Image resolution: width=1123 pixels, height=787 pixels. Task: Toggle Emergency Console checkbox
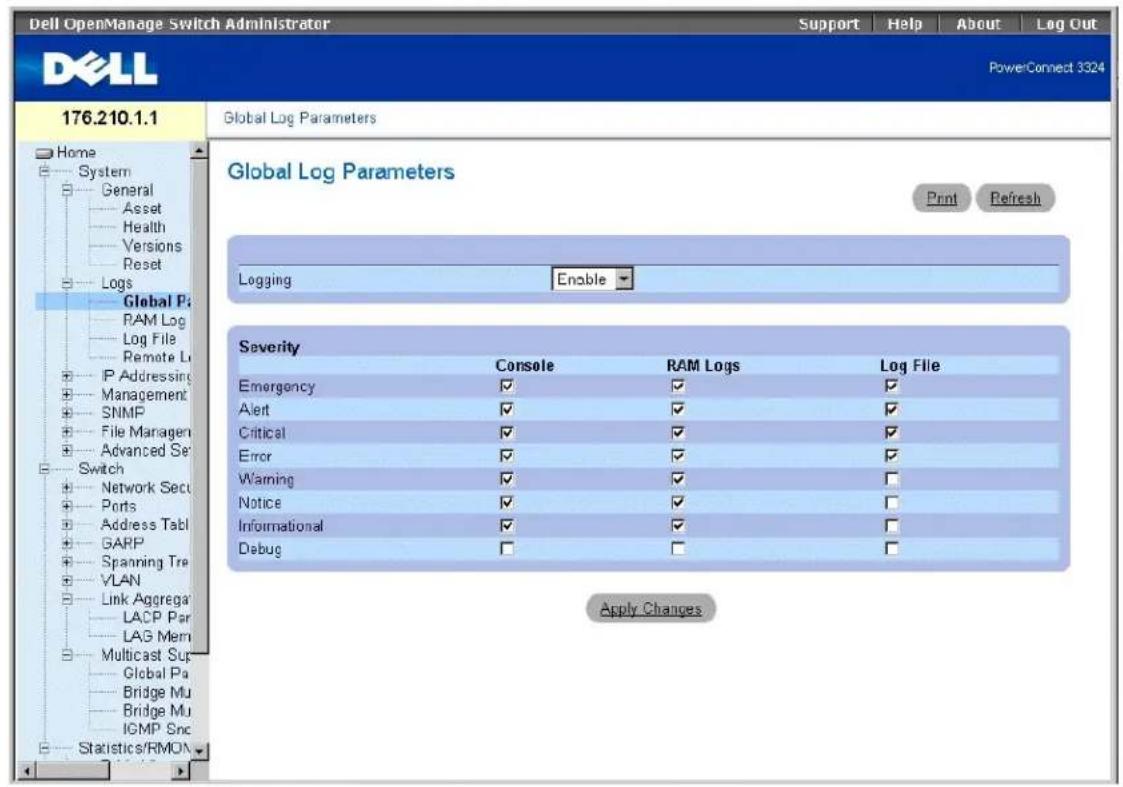507,386
